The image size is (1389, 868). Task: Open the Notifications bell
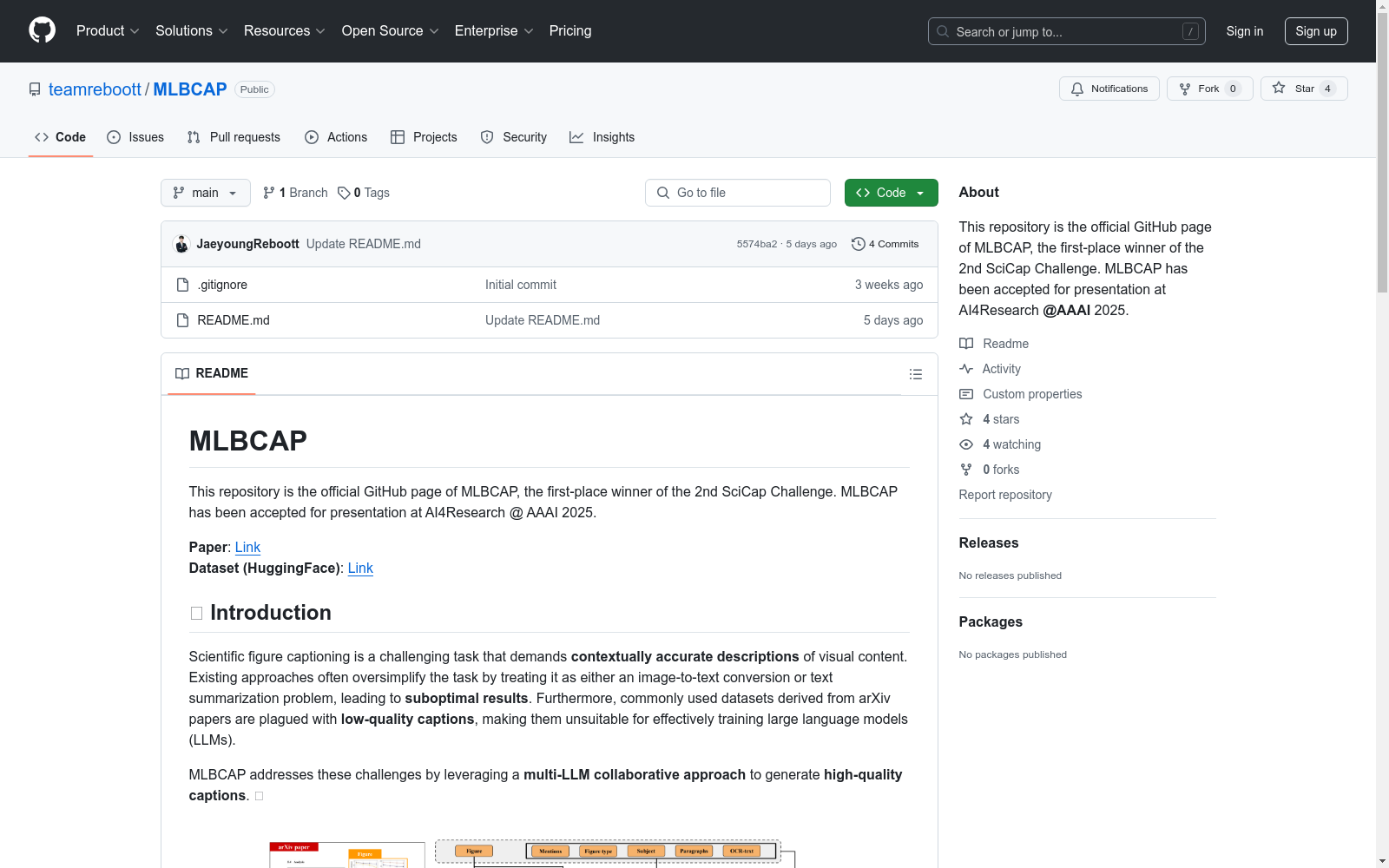pos(1077,89)
